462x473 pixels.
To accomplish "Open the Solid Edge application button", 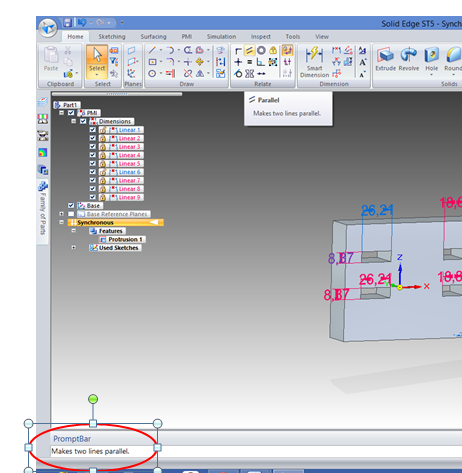I will click(48, 28).
